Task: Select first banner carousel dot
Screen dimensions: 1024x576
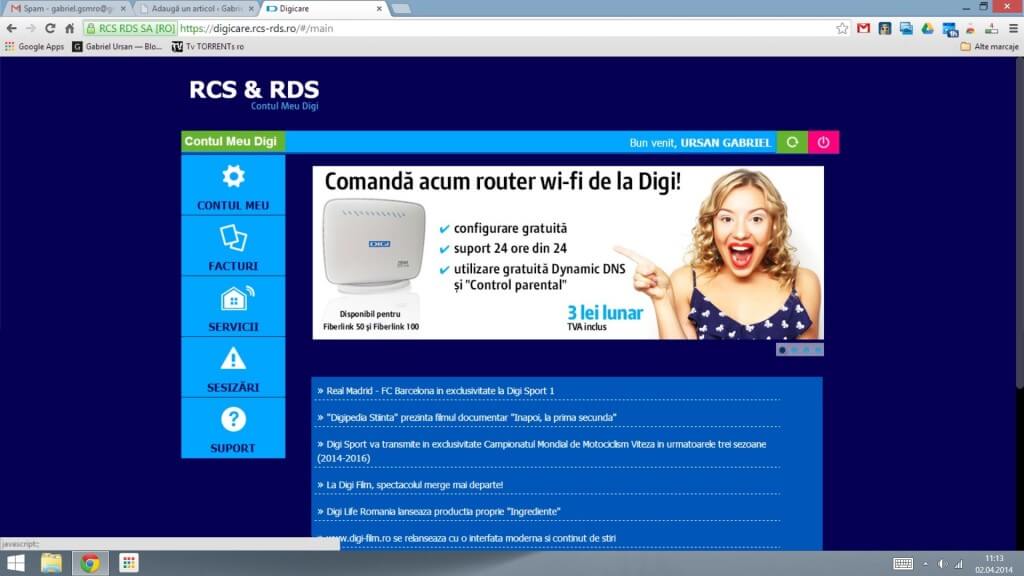Action: (x=782, y=350)
